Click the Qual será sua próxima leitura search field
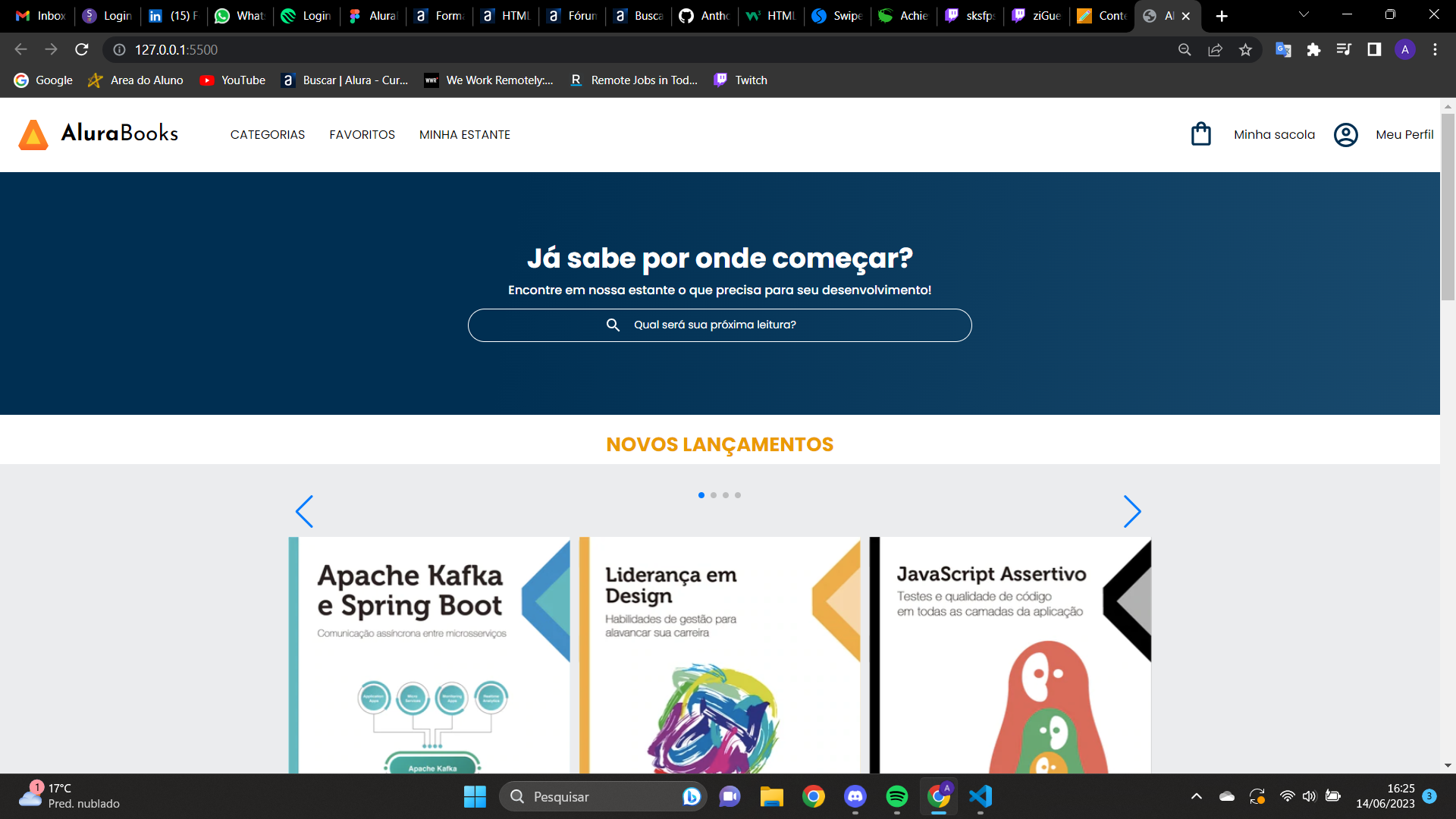The height and width of the screenshot is (819, 1456). pyautogui.click(x=720, y=325)
